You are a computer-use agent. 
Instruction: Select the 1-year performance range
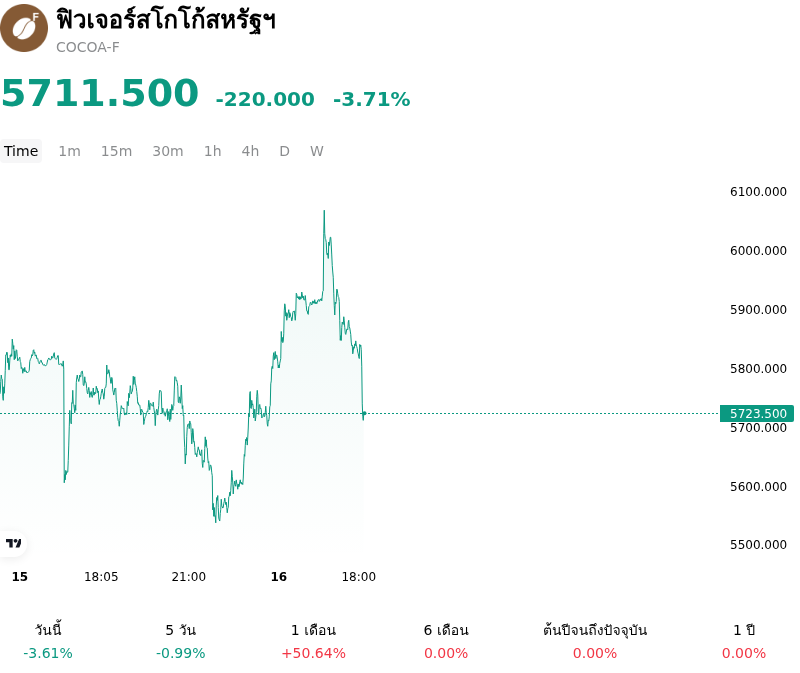[744, 641]
